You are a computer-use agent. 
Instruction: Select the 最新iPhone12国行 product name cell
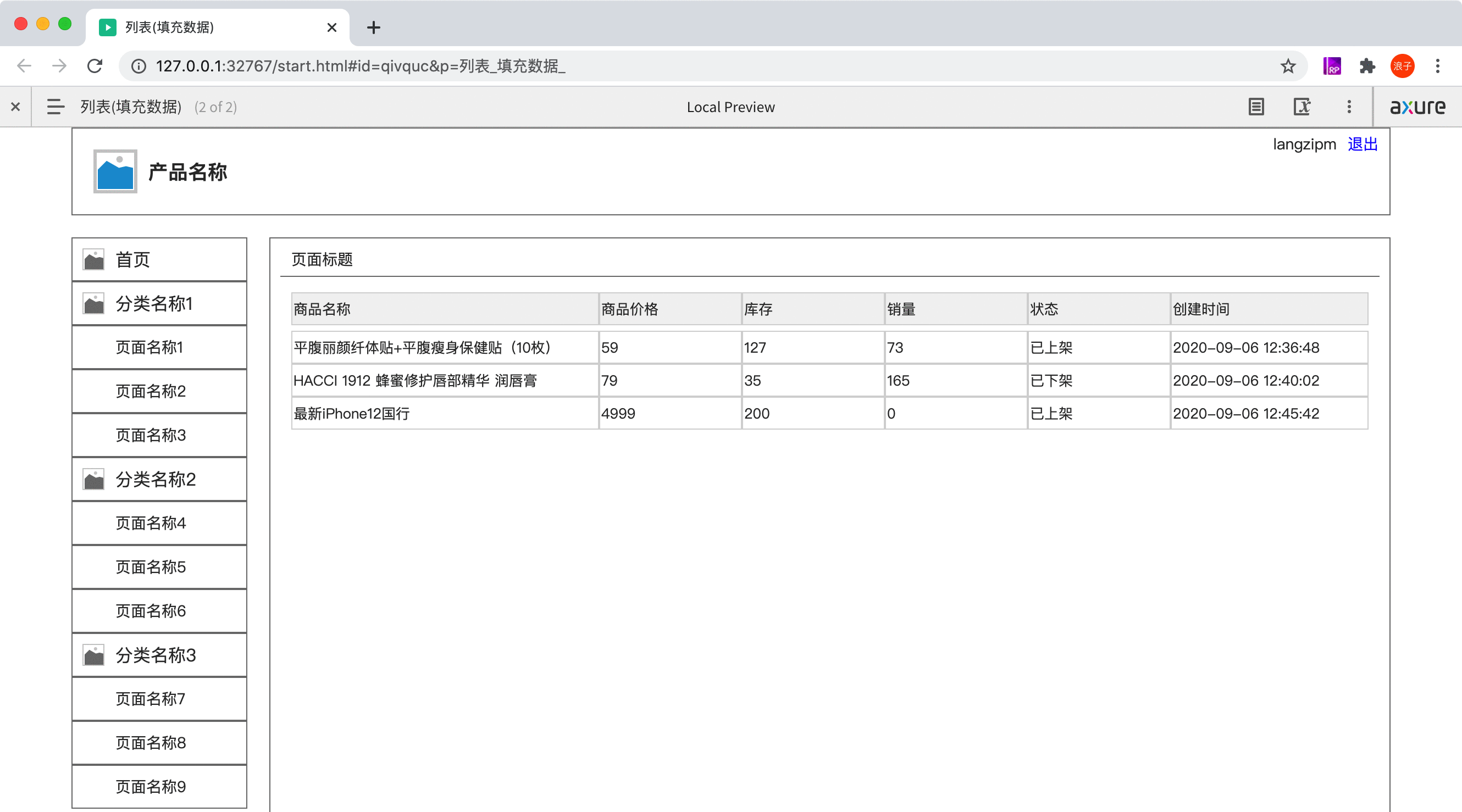[445, 414]
